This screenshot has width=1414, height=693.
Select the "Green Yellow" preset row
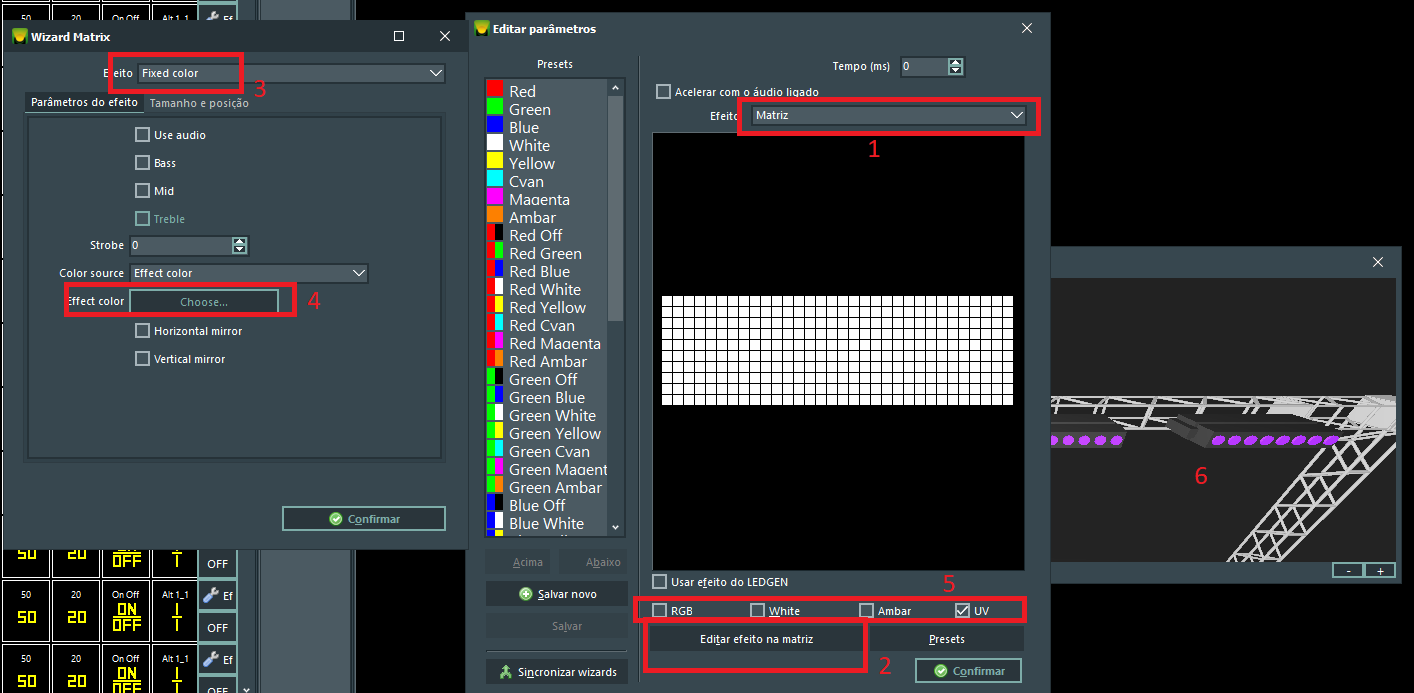pos(546,433)
